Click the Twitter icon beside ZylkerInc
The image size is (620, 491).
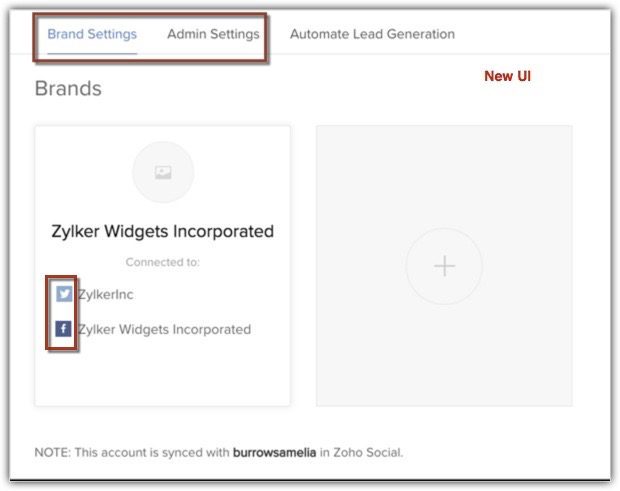(64, 294)
